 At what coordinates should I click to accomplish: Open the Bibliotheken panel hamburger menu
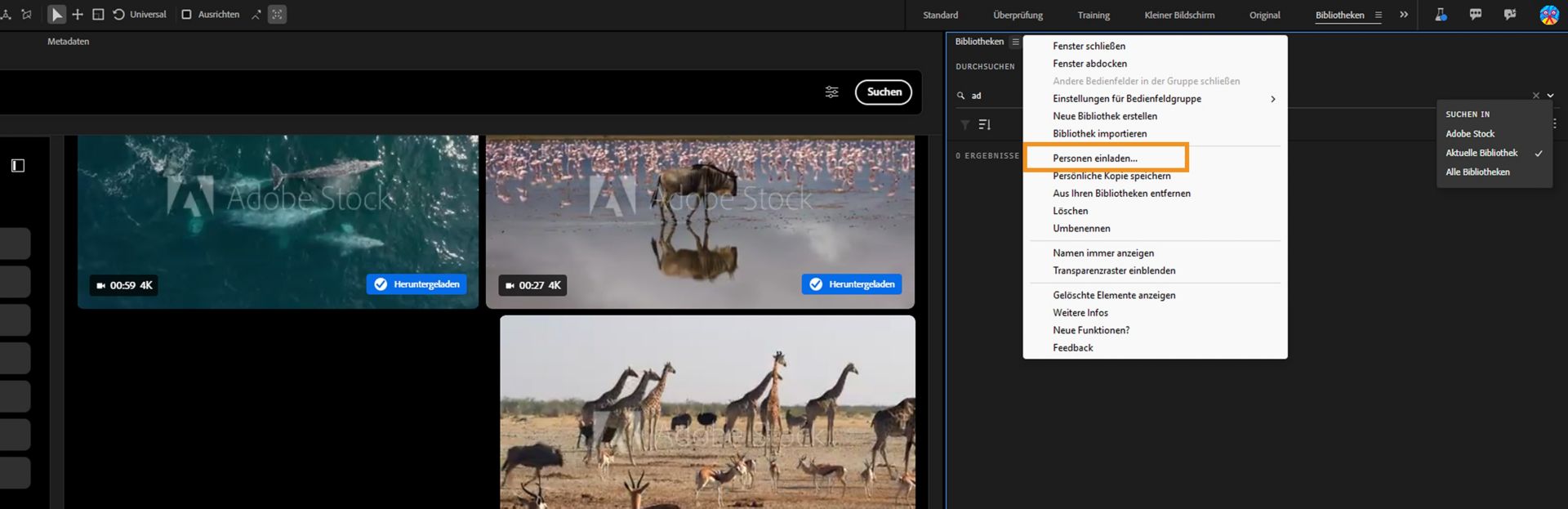pyautogui.click(x=1015, y=42)
